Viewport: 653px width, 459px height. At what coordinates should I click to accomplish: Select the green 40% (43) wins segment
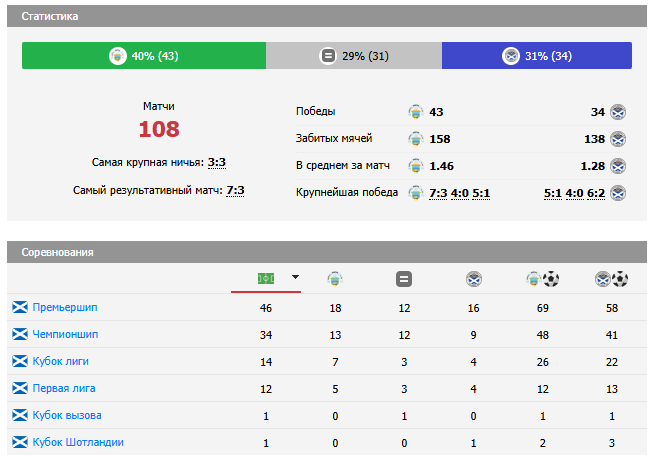144,56
